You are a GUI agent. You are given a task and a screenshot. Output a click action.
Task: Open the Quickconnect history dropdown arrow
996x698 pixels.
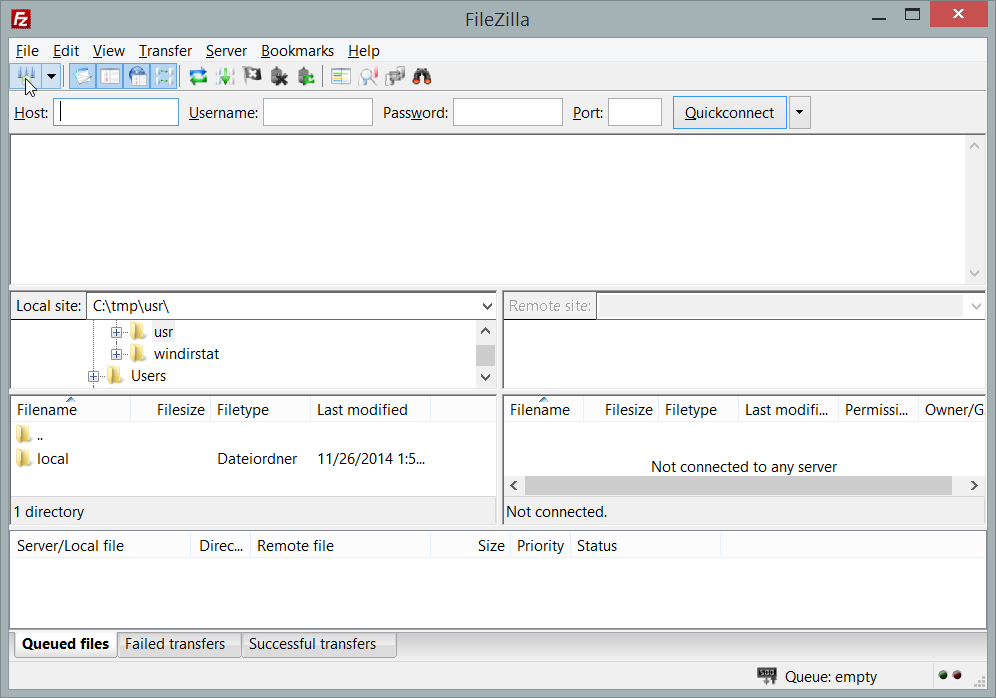[799, 113]
